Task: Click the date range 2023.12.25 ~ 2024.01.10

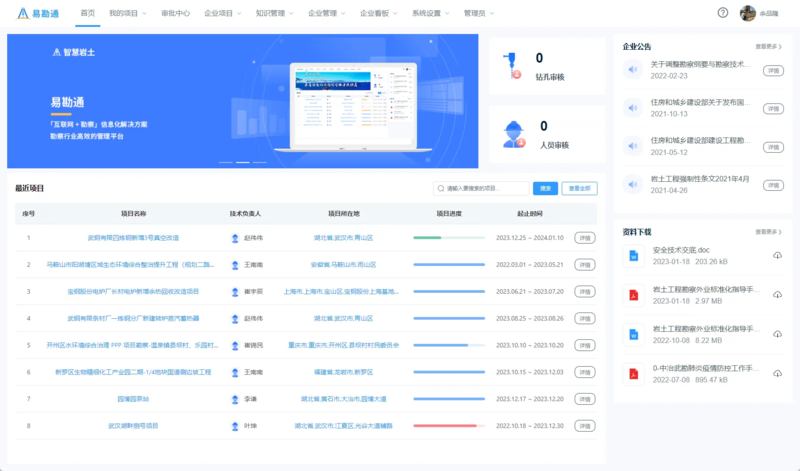Action: coord(530,238)
